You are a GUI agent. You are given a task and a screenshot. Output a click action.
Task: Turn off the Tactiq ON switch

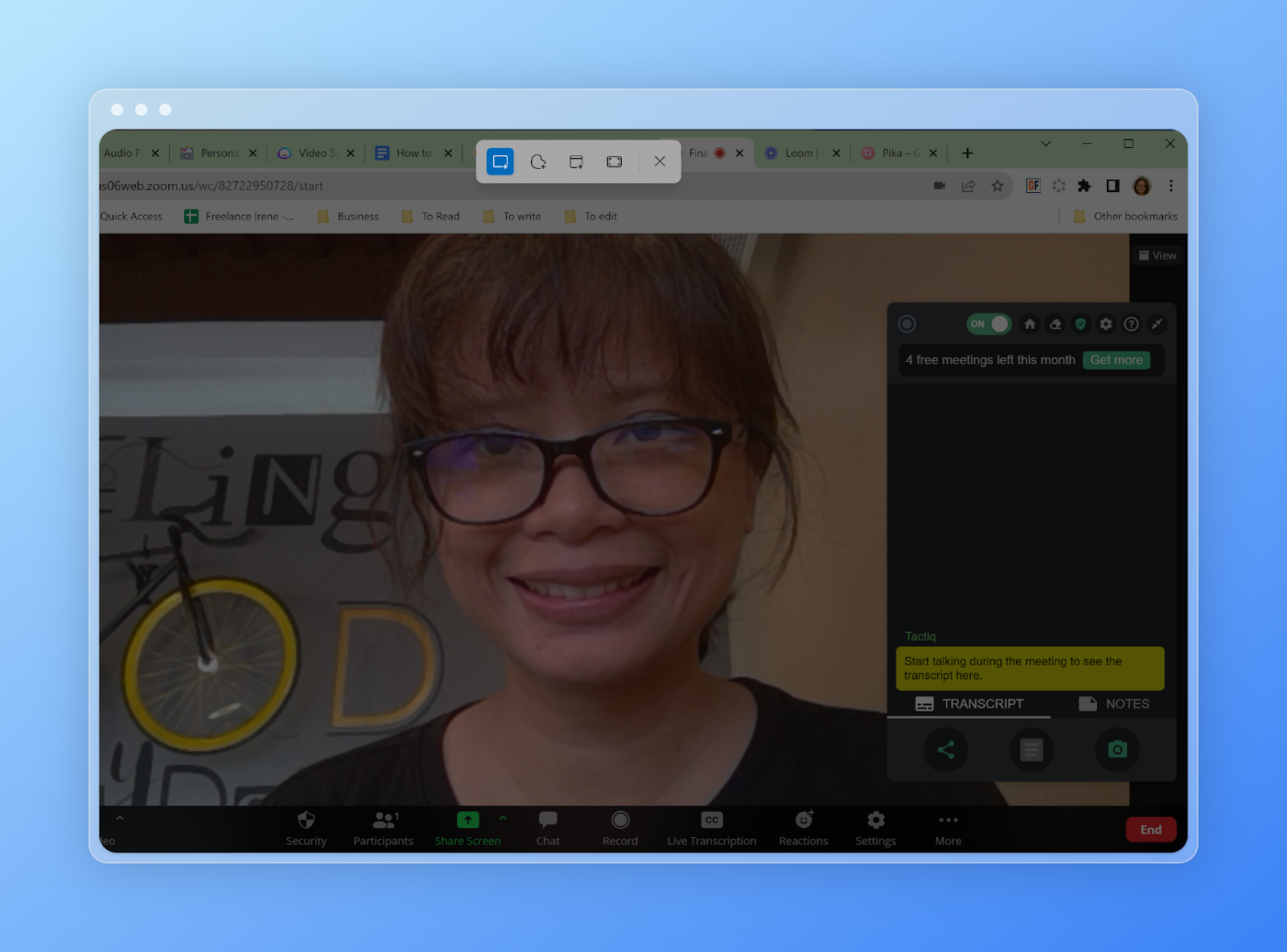click(x=988, y=324)
